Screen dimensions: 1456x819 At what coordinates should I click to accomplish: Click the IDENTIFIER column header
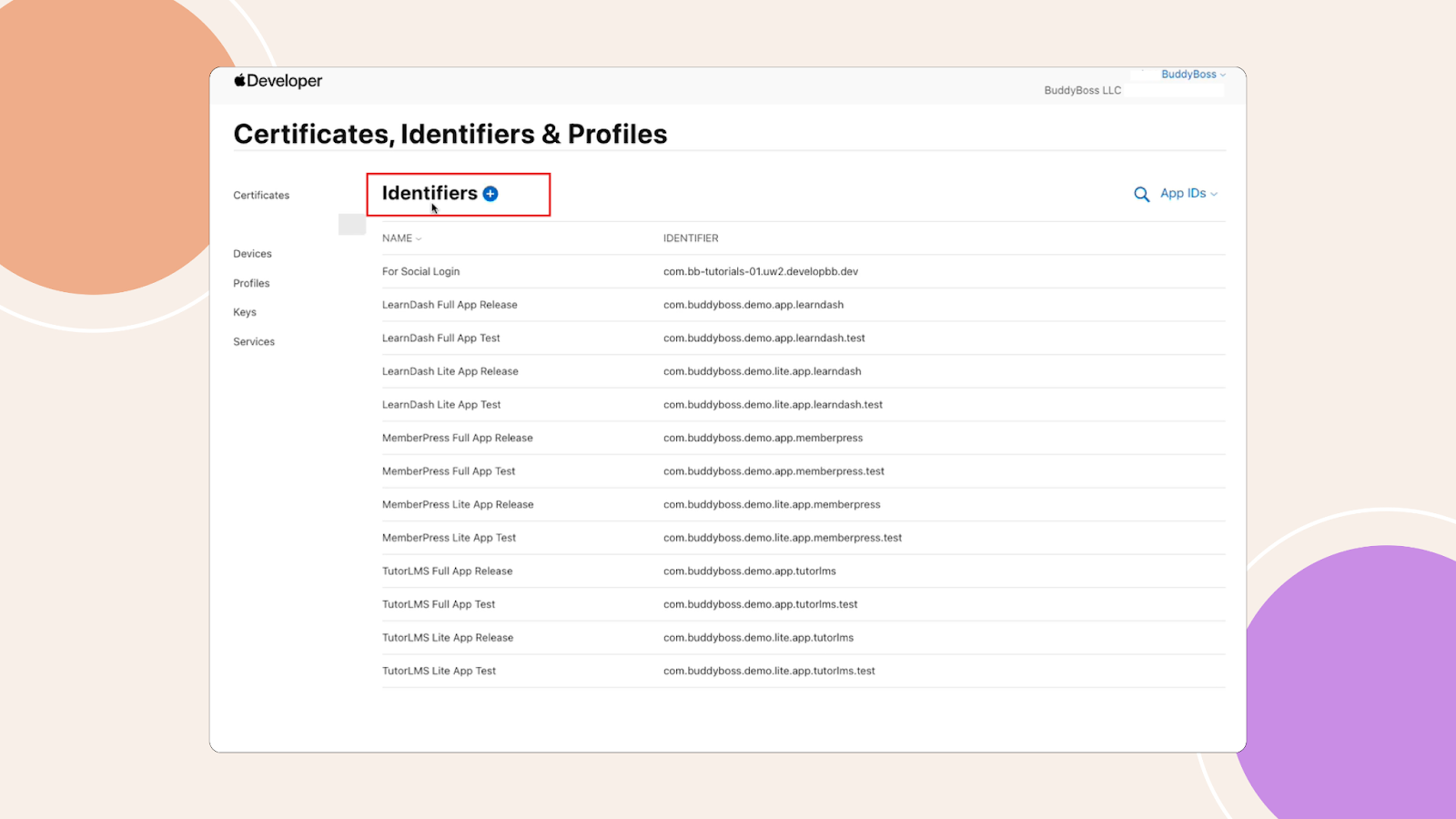[x=691, y=238]
